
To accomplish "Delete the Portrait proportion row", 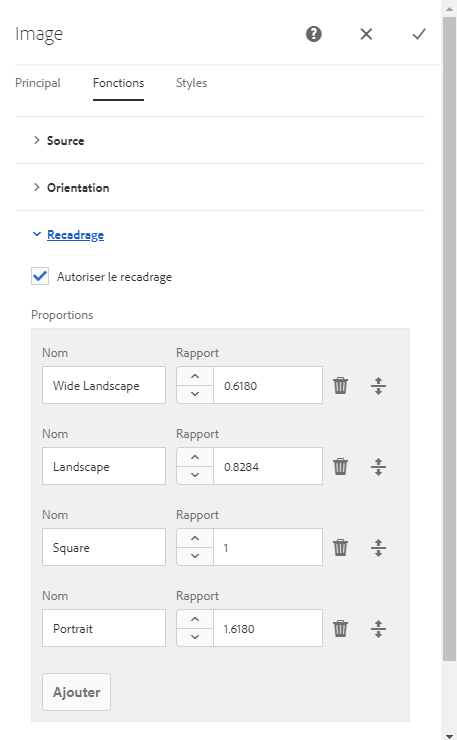I will (340, 629).
